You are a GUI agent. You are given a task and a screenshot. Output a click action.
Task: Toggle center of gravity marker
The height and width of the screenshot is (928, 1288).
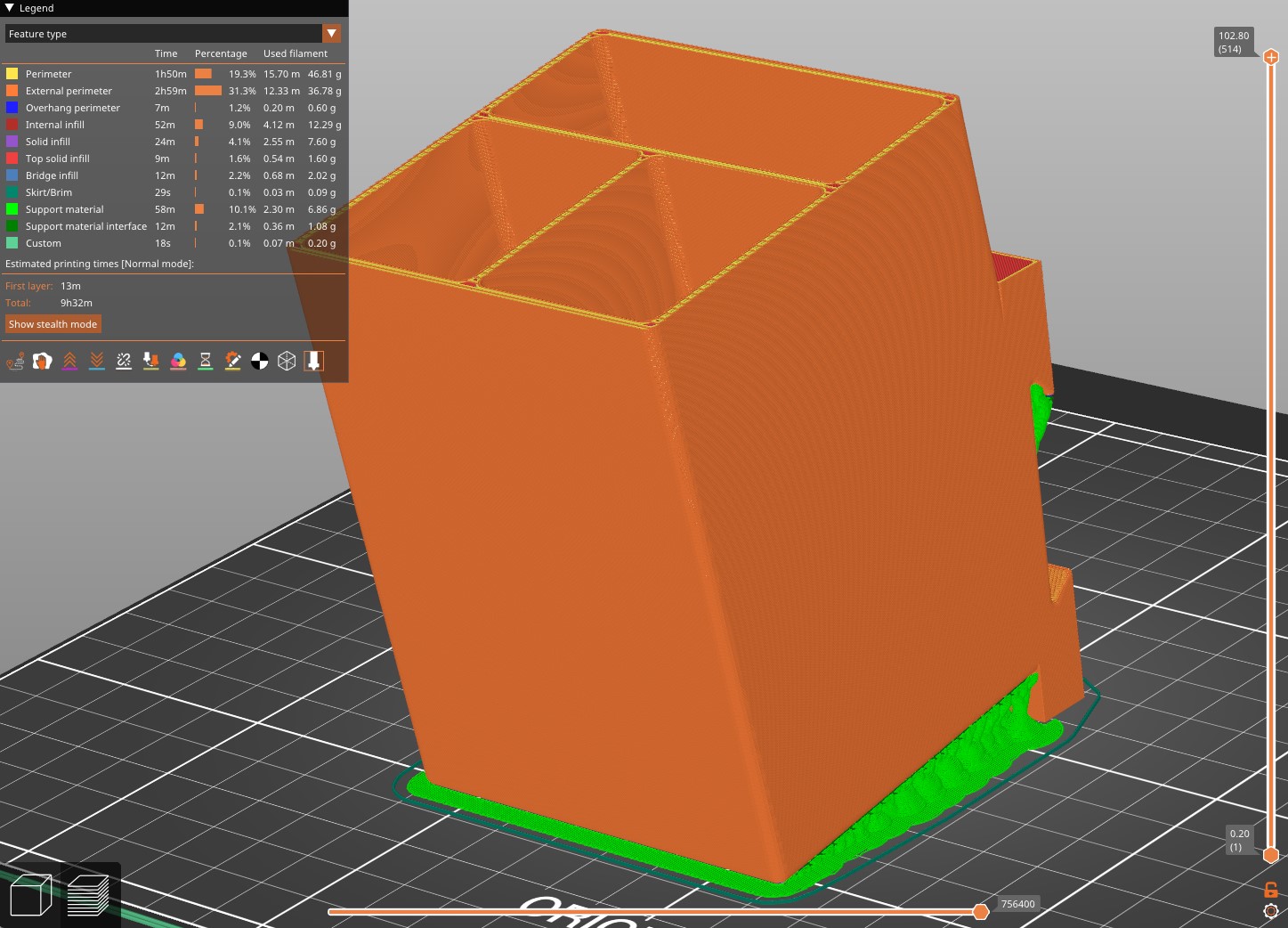(x=260, y=361)
